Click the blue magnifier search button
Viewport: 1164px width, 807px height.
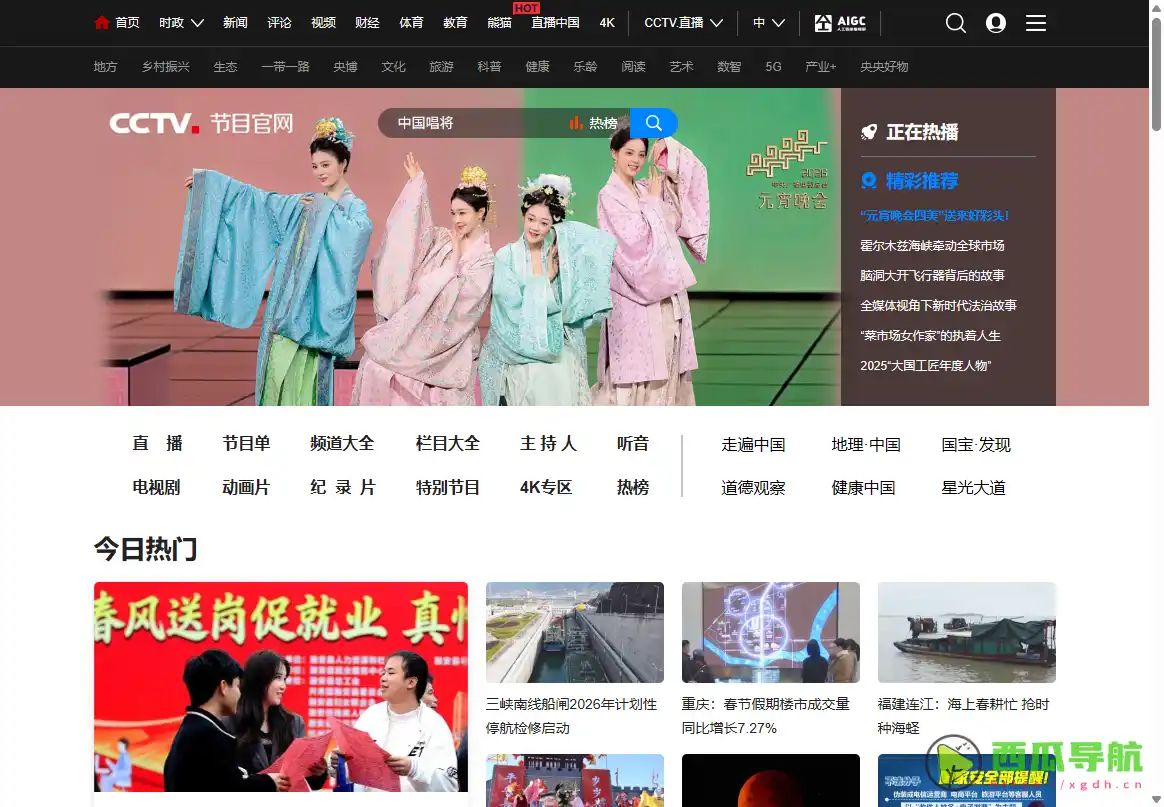coord(653,122)
